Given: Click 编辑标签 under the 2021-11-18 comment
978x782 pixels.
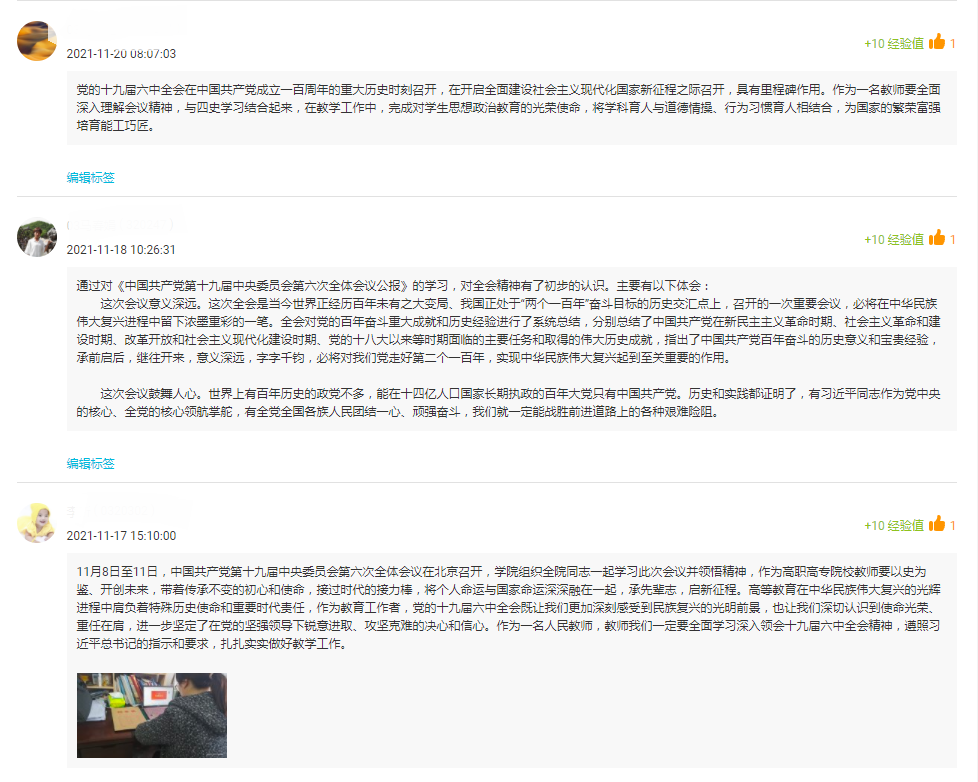Looking at the screenshot, I should (x=91, y=464).
